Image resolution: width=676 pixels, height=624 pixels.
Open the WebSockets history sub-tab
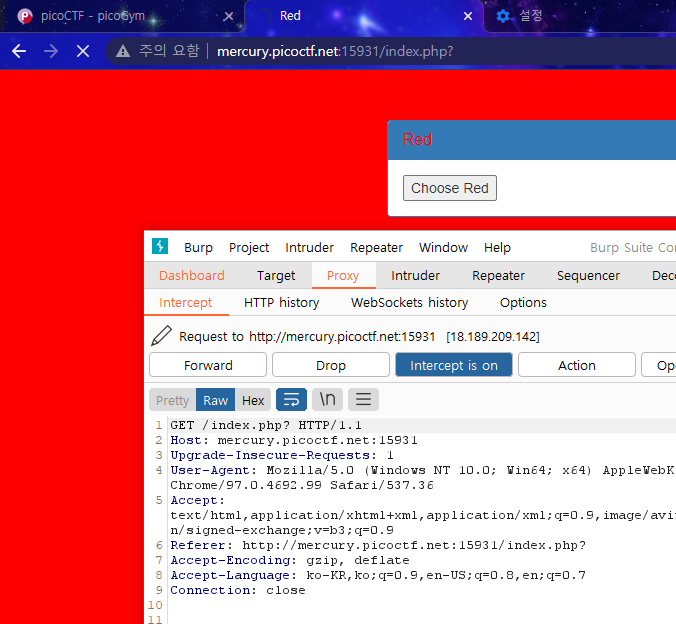click(410, 303)
